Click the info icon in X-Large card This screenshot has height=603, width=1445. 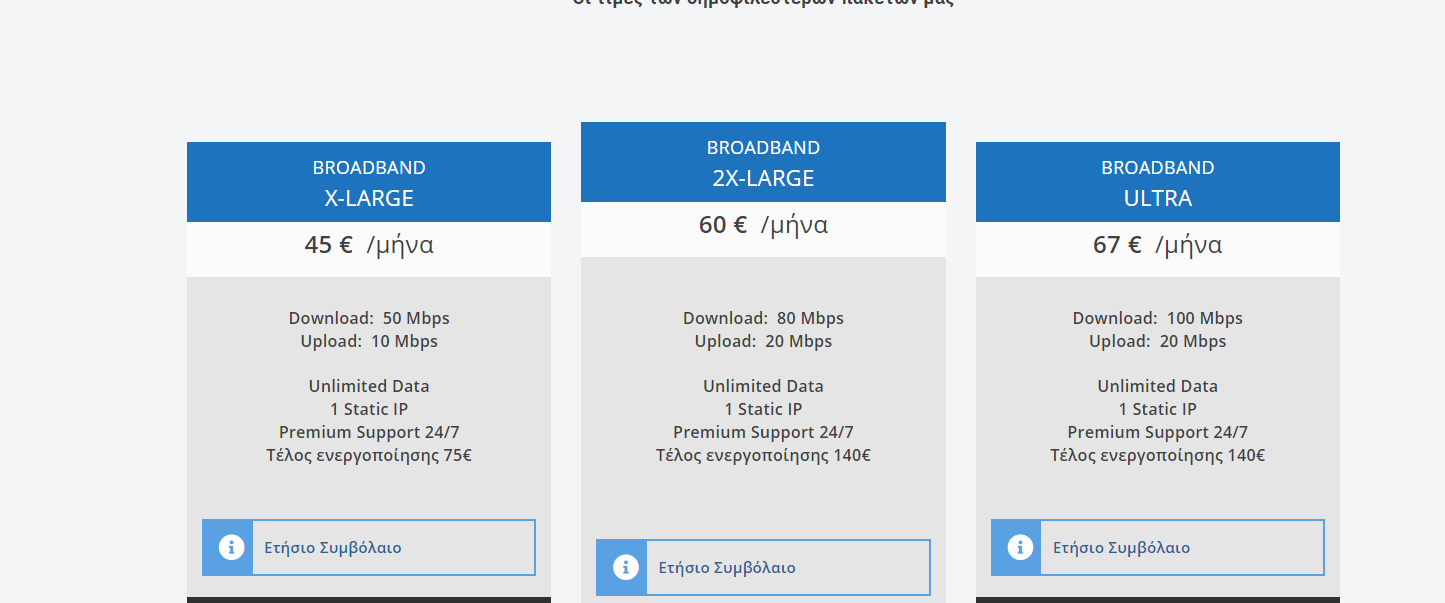(231, 547)
